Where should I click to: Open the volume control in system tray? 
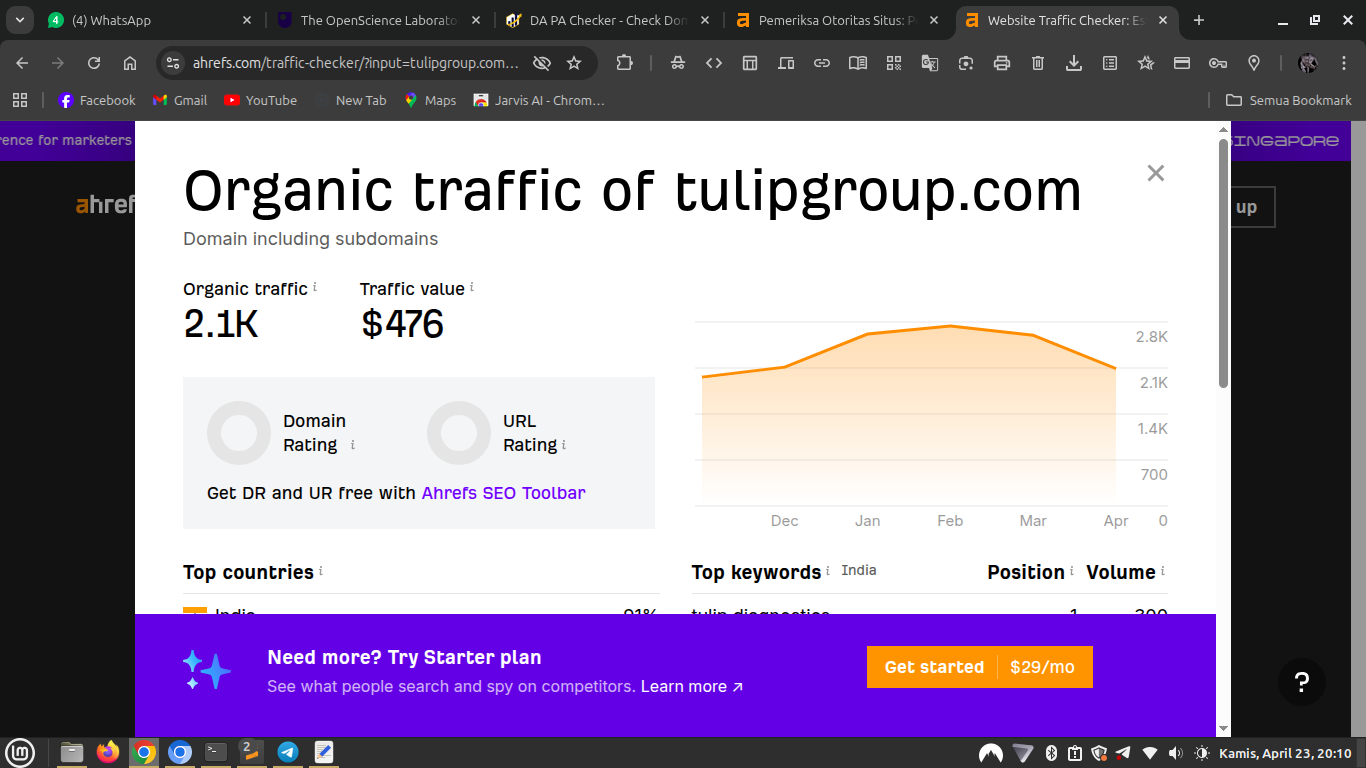[1175, 753]
